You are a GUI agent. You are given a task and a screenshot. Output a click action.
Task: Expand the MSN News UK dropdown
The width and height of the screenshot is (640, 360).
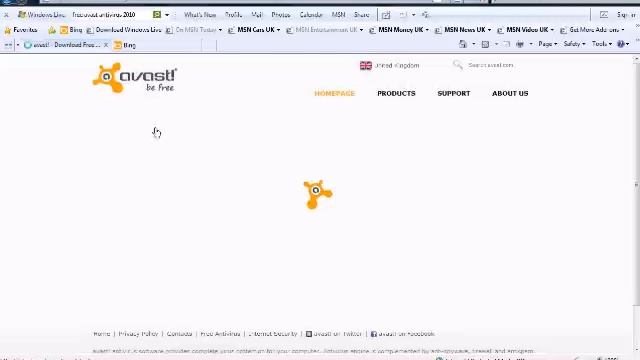point(489,30)
